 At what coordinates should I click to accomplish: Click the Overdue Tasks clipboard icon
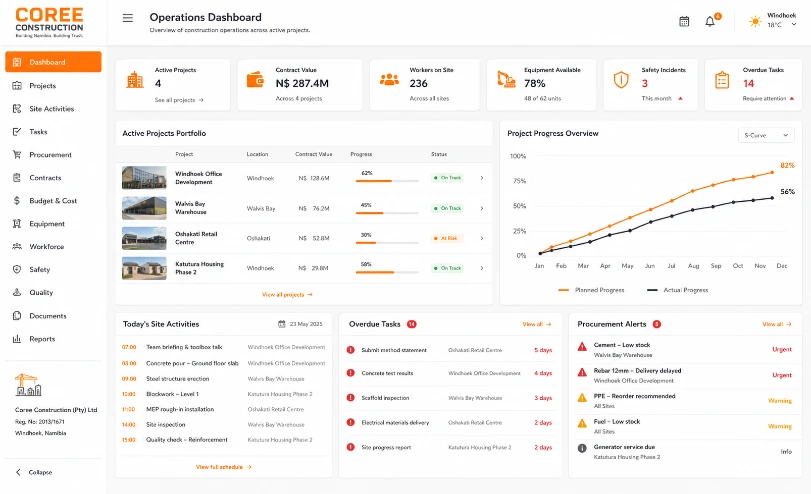click(722, 80)
